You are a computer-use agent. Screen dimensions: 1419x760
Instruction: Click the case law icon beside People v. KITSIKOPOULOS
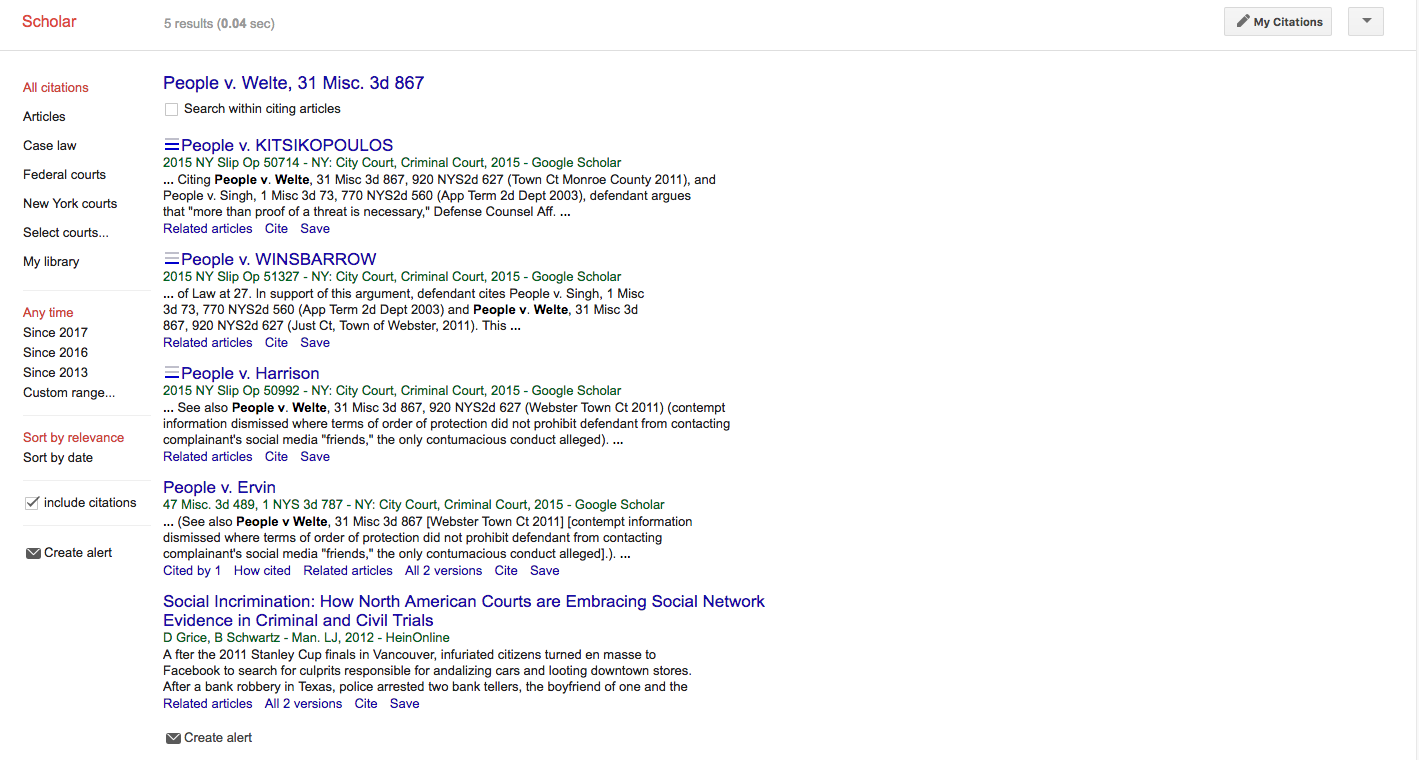click(x=170, y=144)
